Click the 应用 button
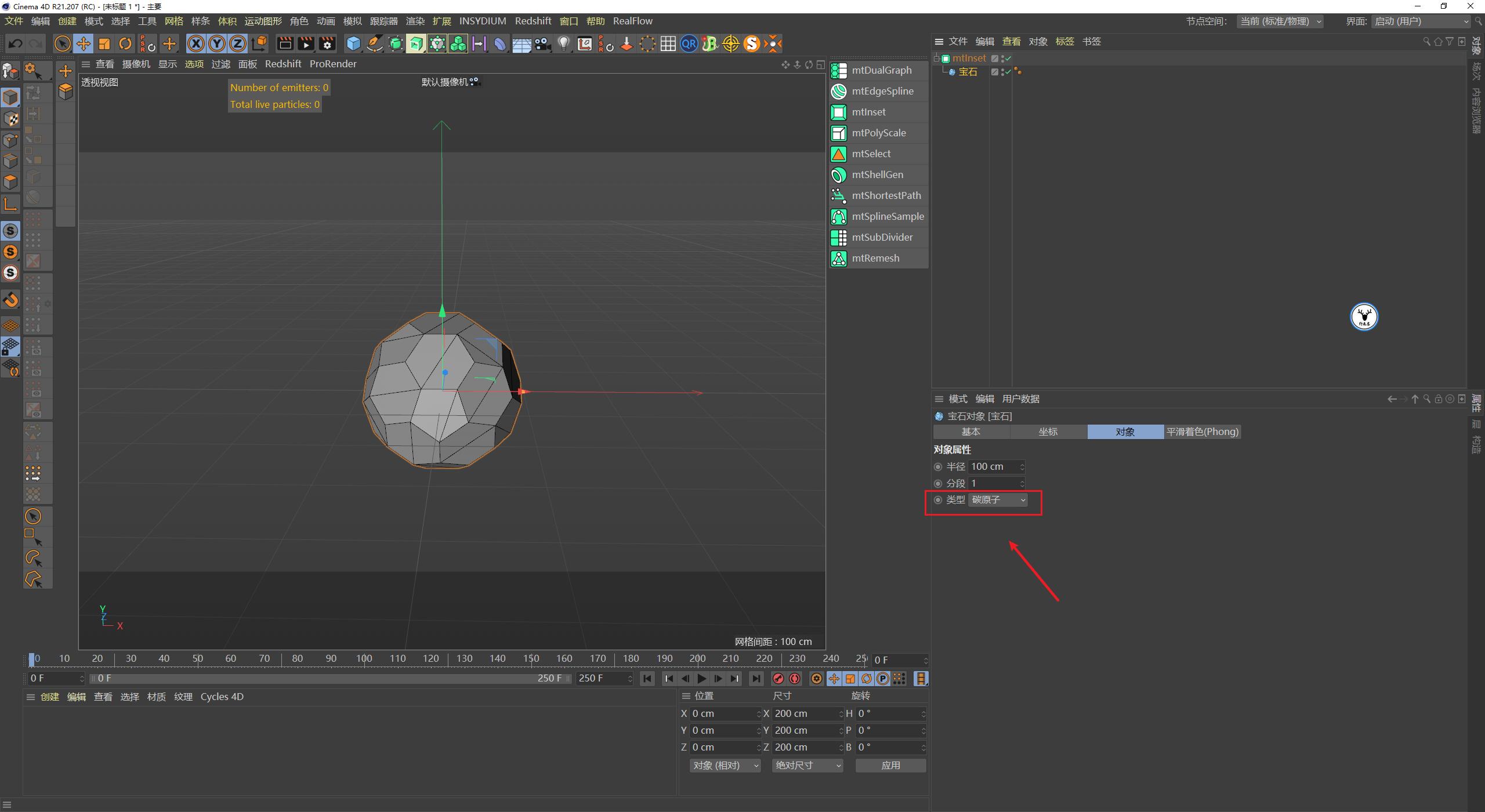 [x=890, y=765]
